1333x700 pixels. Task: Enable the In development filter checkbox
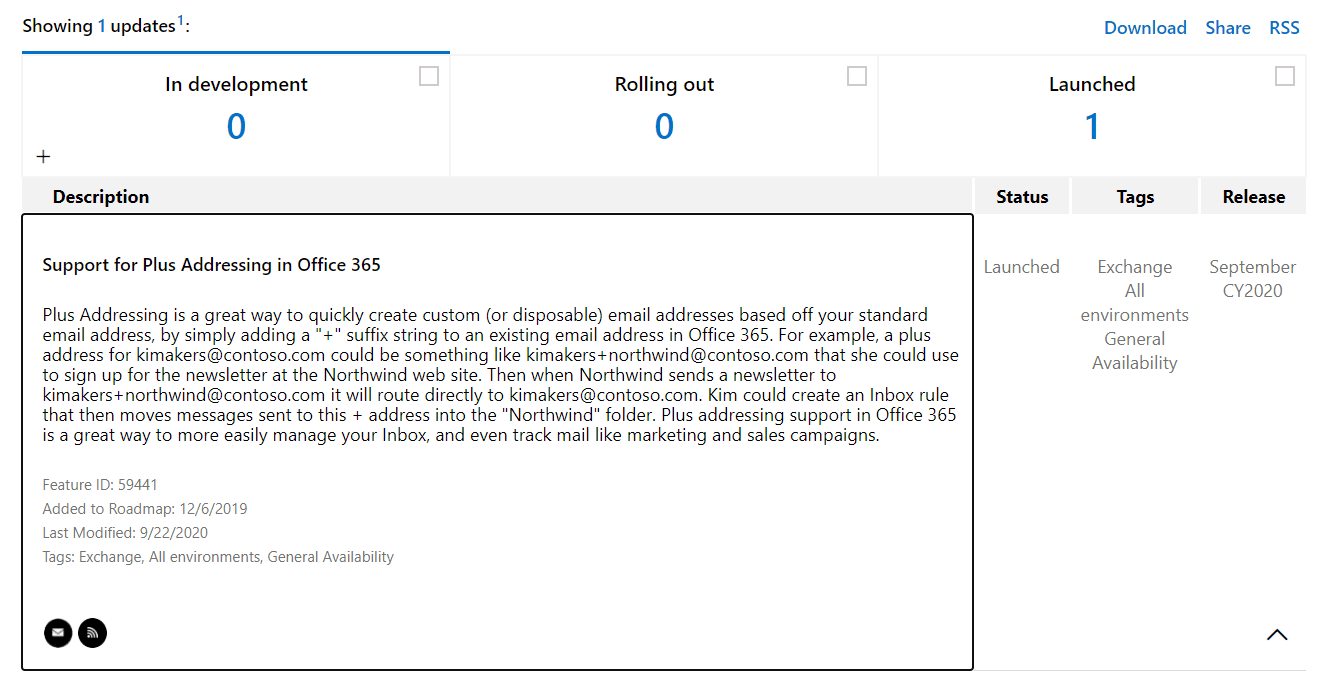[x=428, y=75]
